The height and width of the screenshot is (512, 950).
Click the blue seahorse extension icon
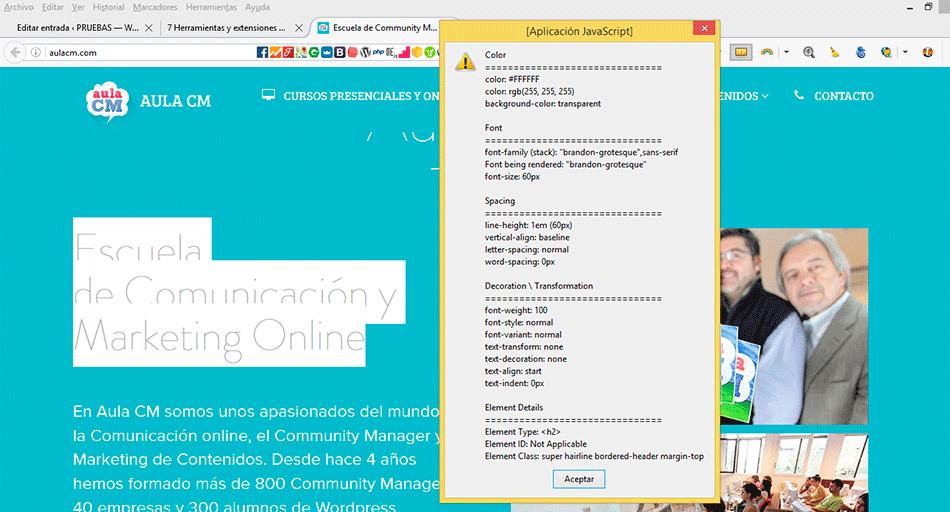pyautogui.click(x=861, y=52)
